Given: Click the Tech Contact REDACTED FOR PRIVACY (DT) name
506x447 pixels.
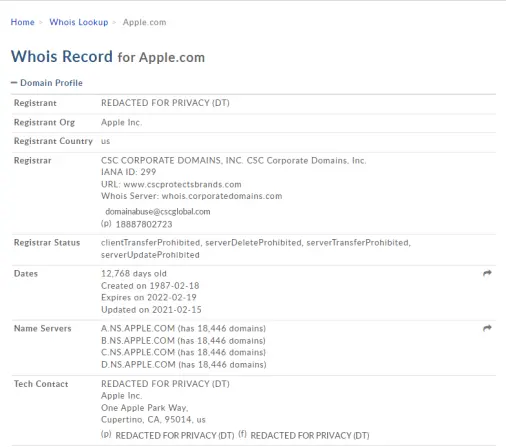Looking at the screenshot, I should point(165,384).
